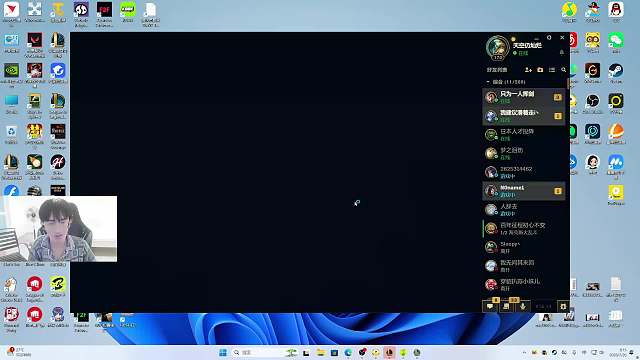Click the profile avatar showing level 170
Screen dimensions: 640x360
click(497, 47)
